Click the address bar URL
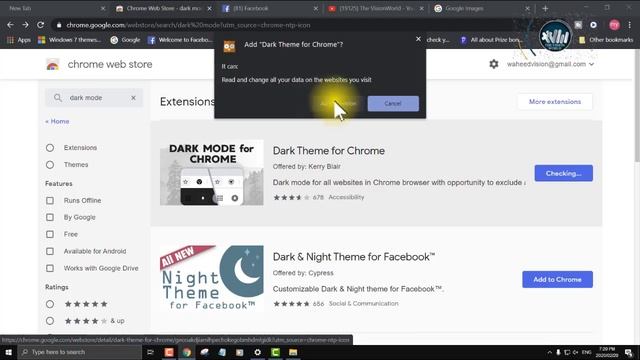This screenshot has width=640, height=360. coord(188,25)
